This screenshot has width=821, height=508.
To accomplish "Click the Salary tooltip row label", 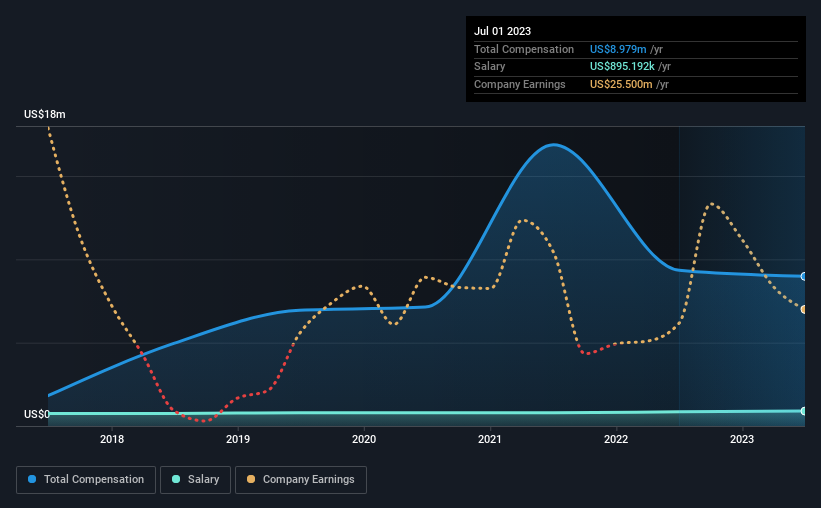I will coord(490,67).
